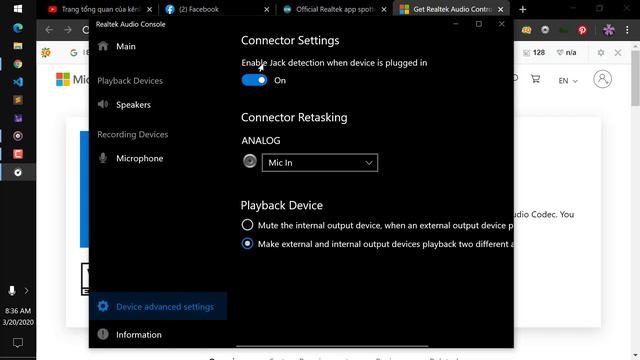Click the horizontal scrollbar in Realtek console

pos(332,346)
